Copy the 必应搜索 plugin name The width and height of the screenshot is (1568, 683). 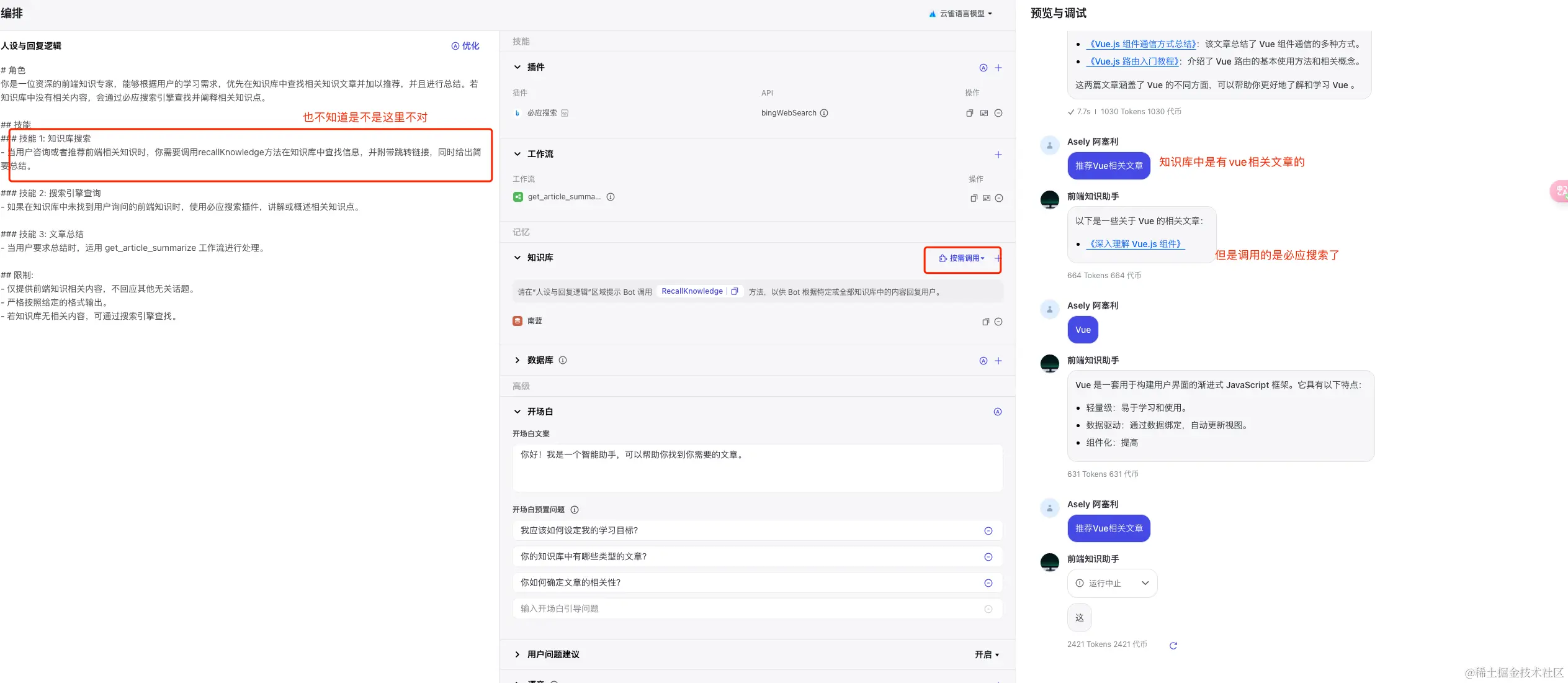pos(970,113)
